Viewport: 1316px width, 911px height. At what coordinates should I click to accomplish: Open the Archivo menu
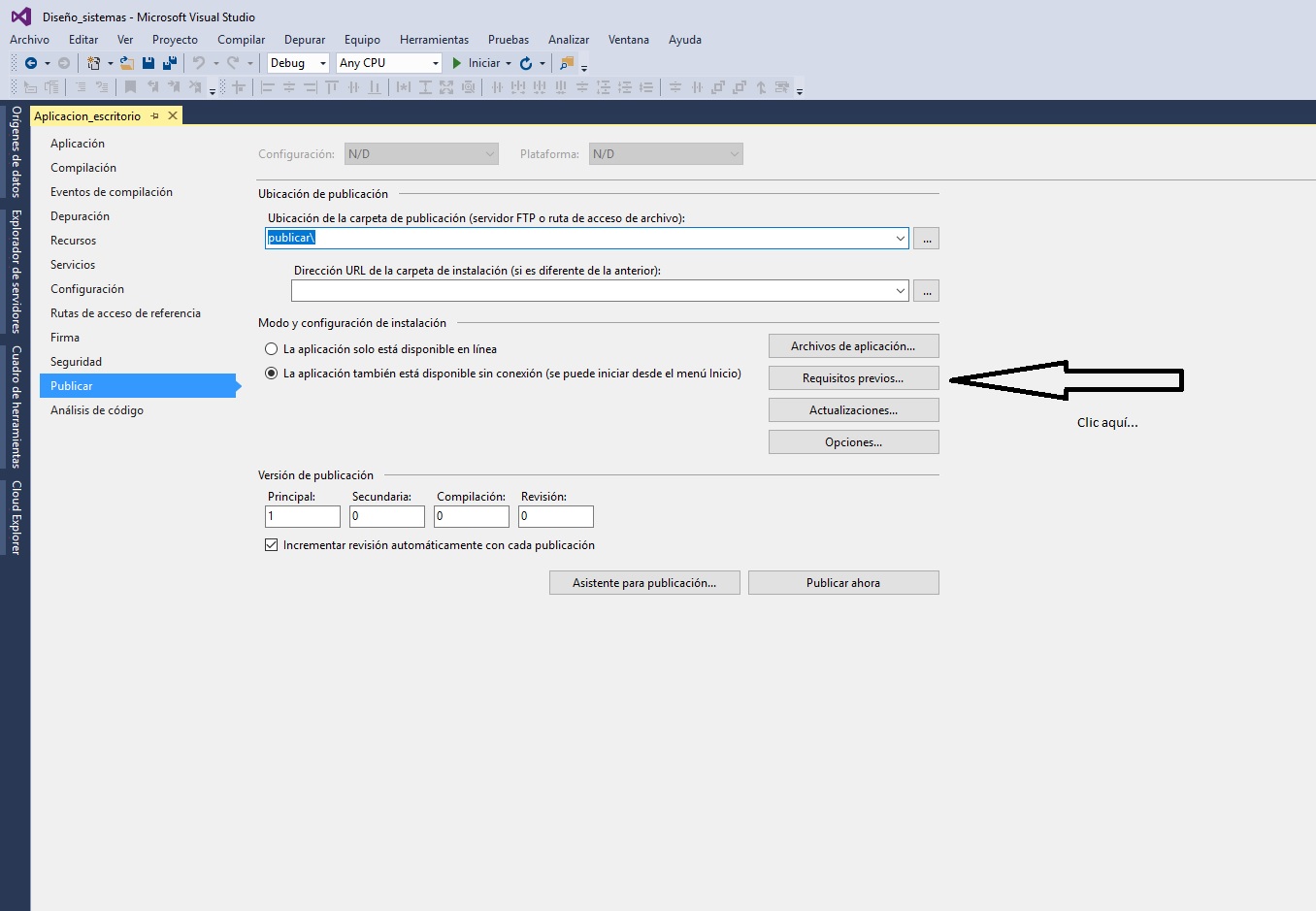[x=29, y=40]
